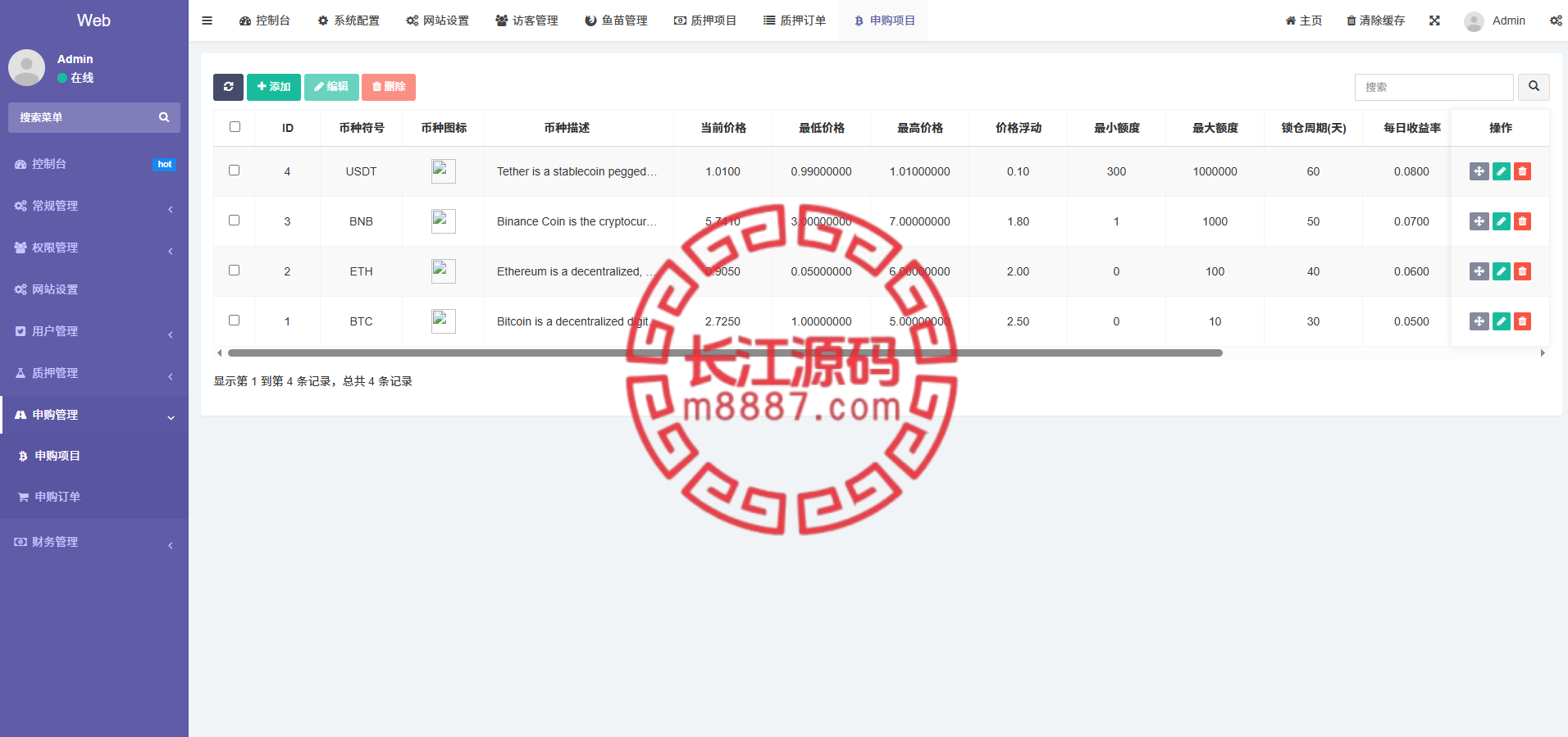Viewport: 1568px width, 737px height.
Task: Expand the 常规管理 sidebar menu
Action: click(94, 206)
